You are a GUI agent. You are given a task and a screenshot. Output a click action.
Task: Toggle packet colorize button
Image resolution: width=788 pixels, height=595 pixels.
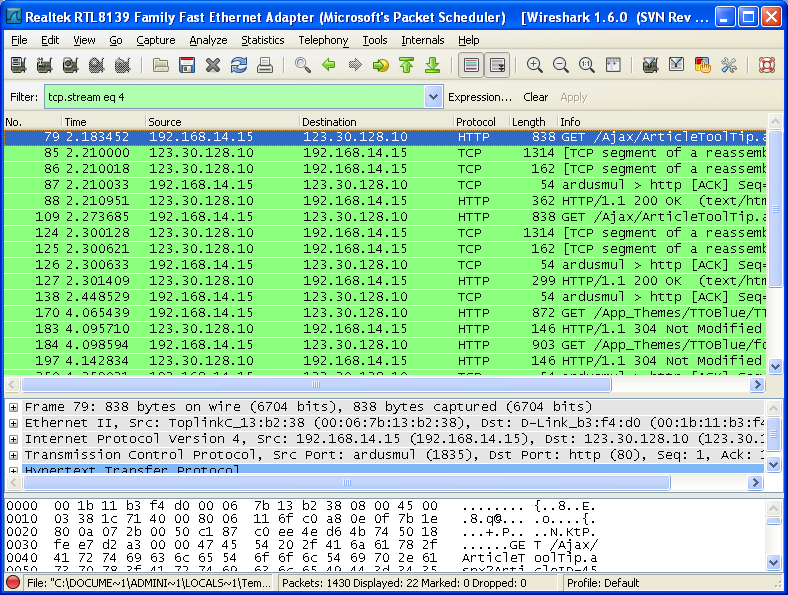471,65
